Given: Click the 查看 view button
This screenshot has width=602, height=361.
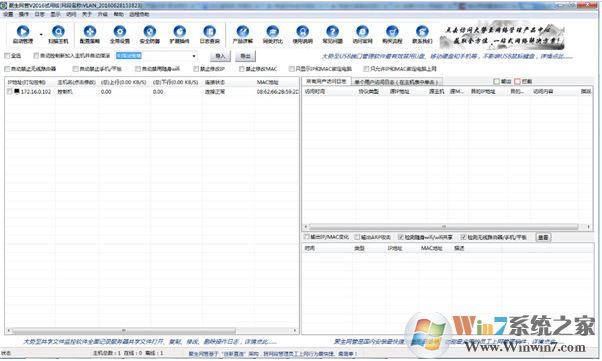Looking at the screenshot, I should click(543, 237).
